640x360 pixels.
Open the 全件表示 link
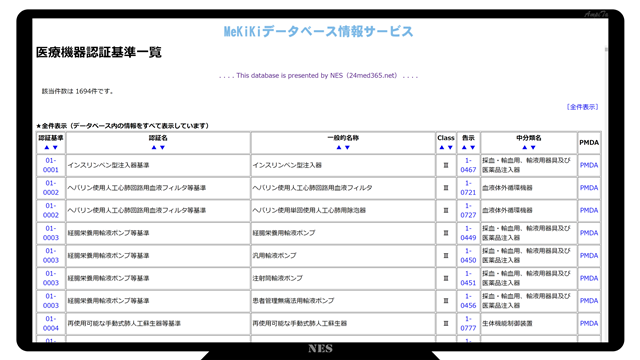[x=582, y=107]
